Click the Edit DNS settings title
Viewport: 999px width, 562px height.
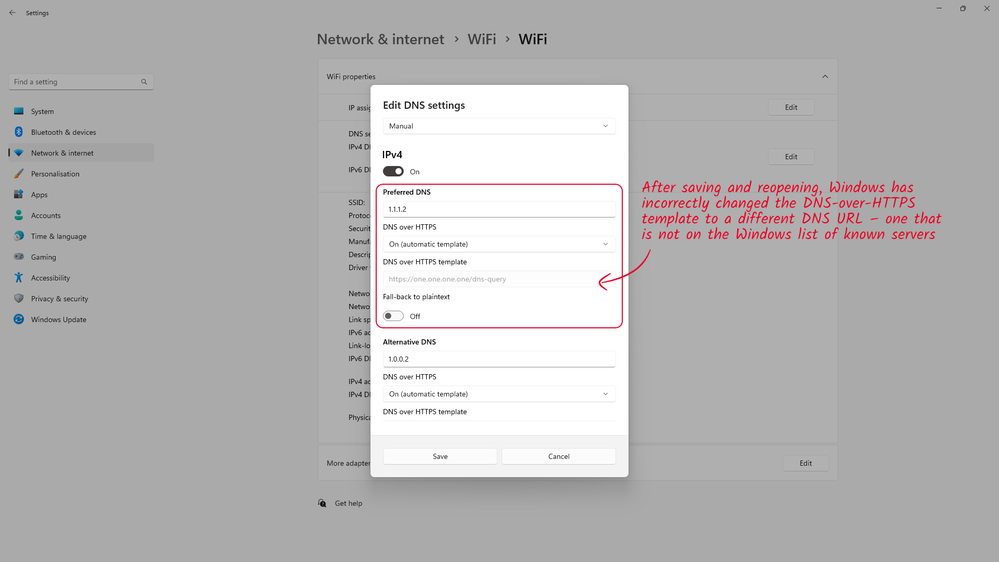pos(424,105)
